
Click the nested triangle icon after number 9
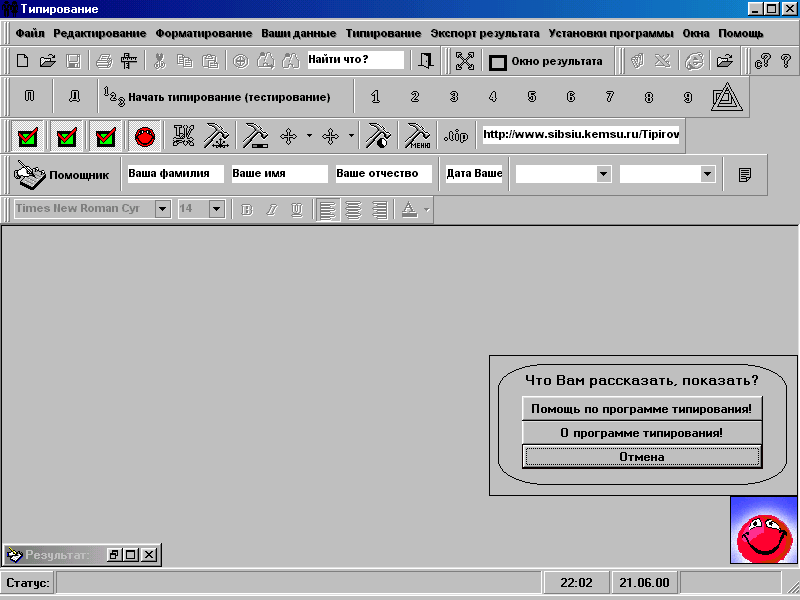coord(727,96)
